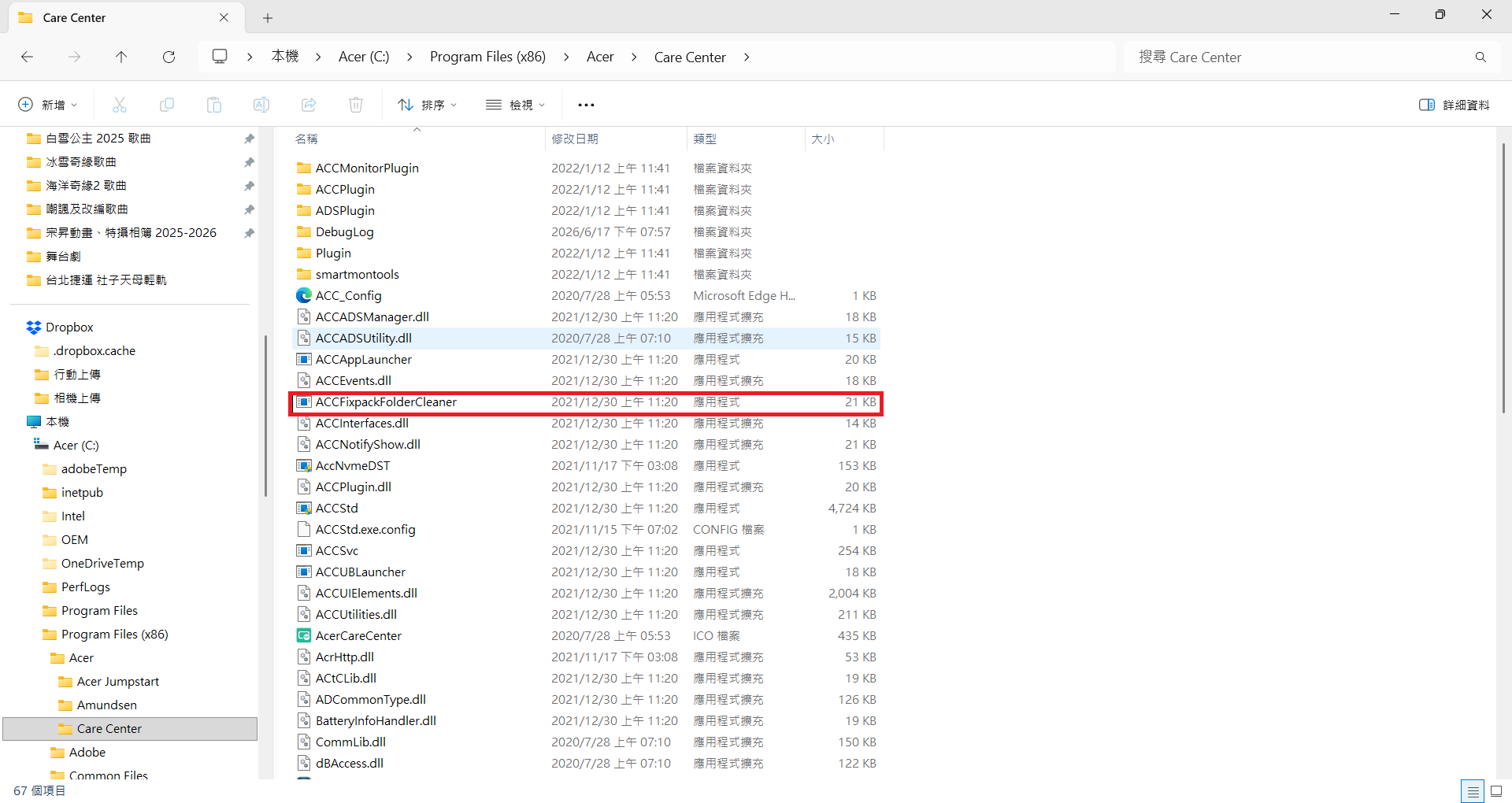Switch to details list view layout
The height and width of the screenshot is (803, 1512).
[1473, 791]
